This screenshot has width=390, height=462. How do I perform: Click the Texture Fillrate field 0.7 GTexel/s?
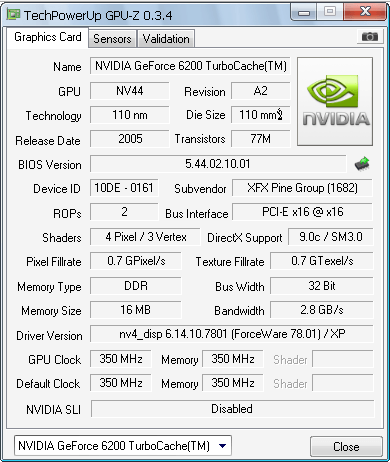[322, 261]
